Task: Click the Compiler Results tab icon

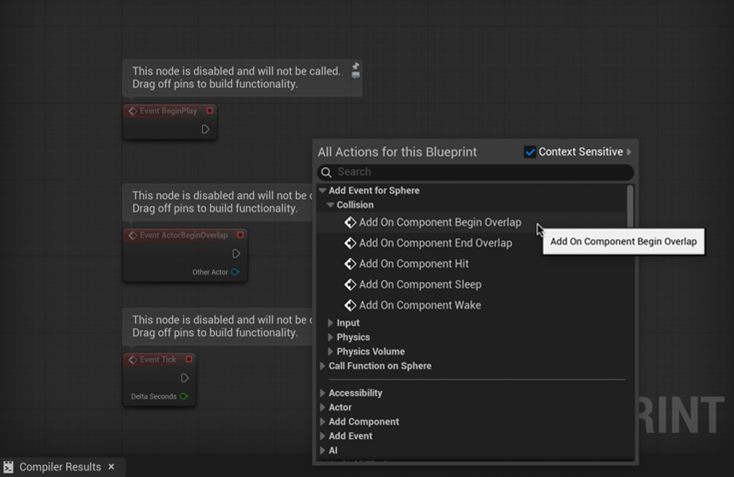Action: point(9,467)
